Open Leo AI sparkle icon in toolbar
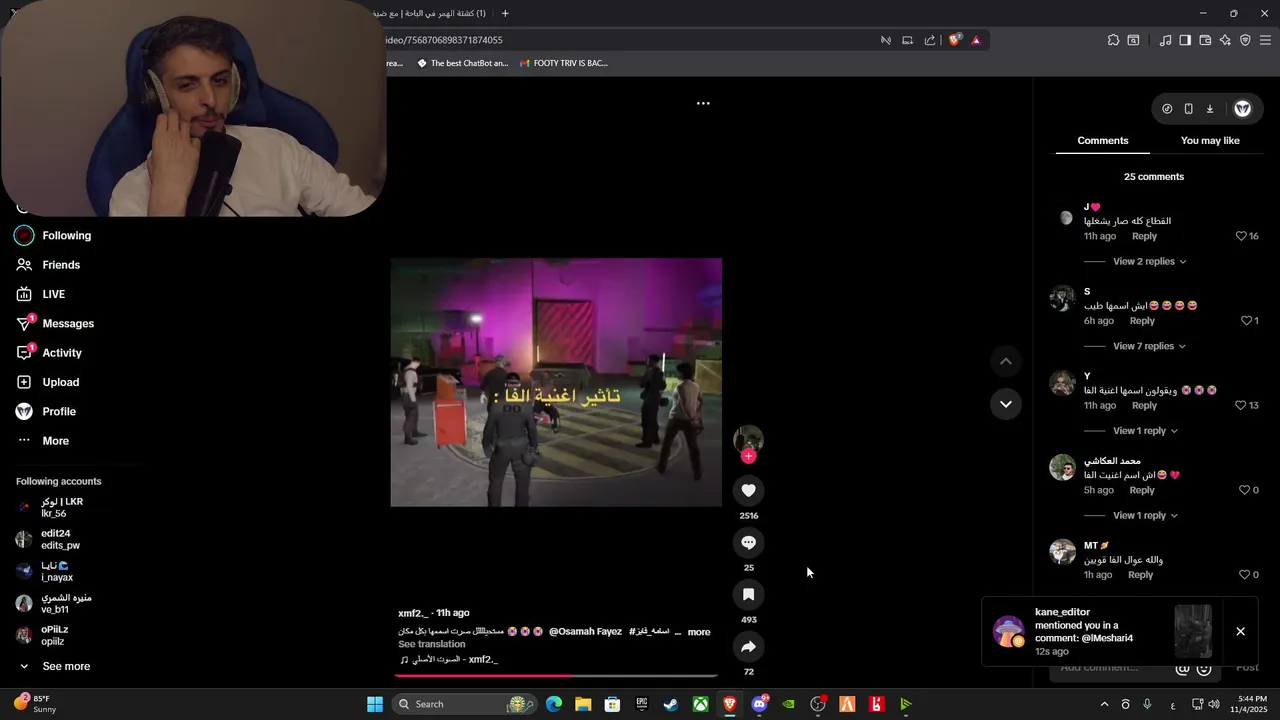Screen dimensions: 1280x720 point(1225,40)
